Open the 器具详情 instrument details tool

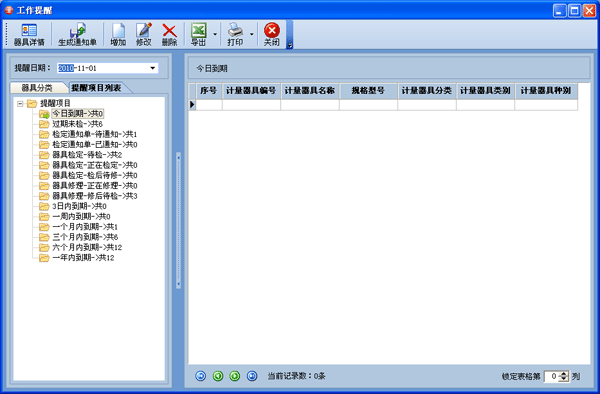coord(29,34)
